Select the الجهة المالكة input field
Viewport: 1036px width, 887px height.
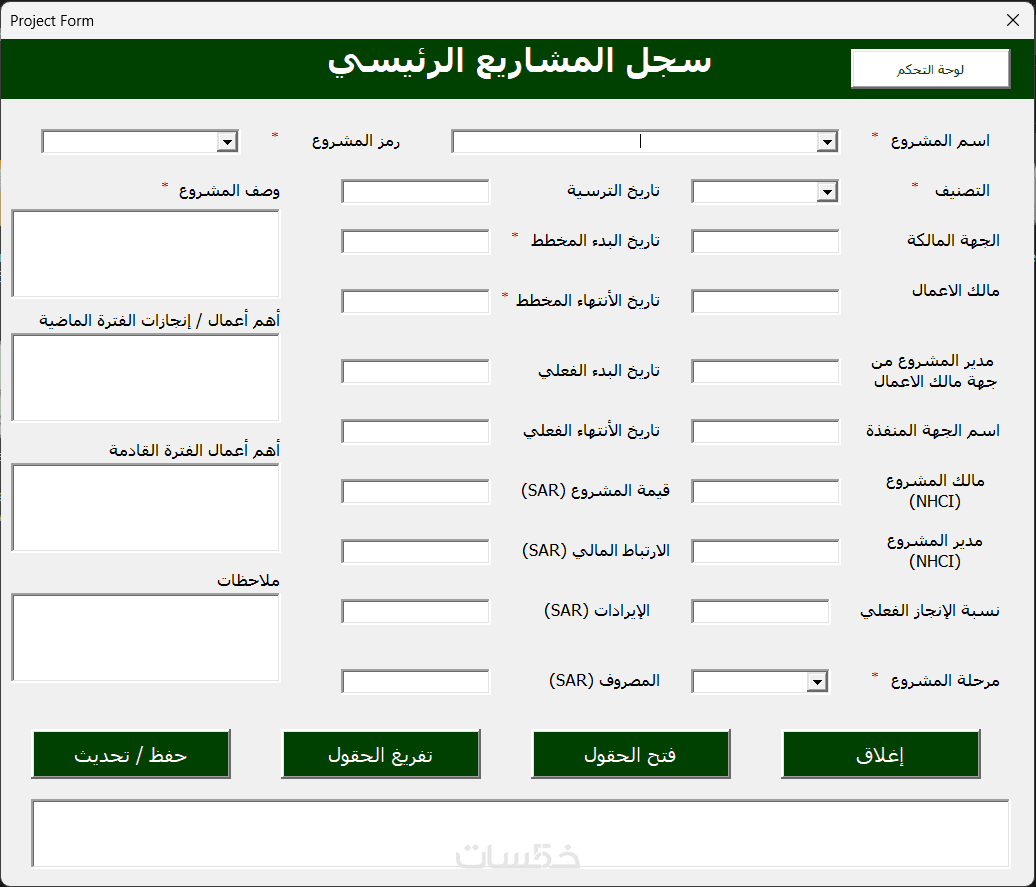pyautogui.click(x=765, y=242)
